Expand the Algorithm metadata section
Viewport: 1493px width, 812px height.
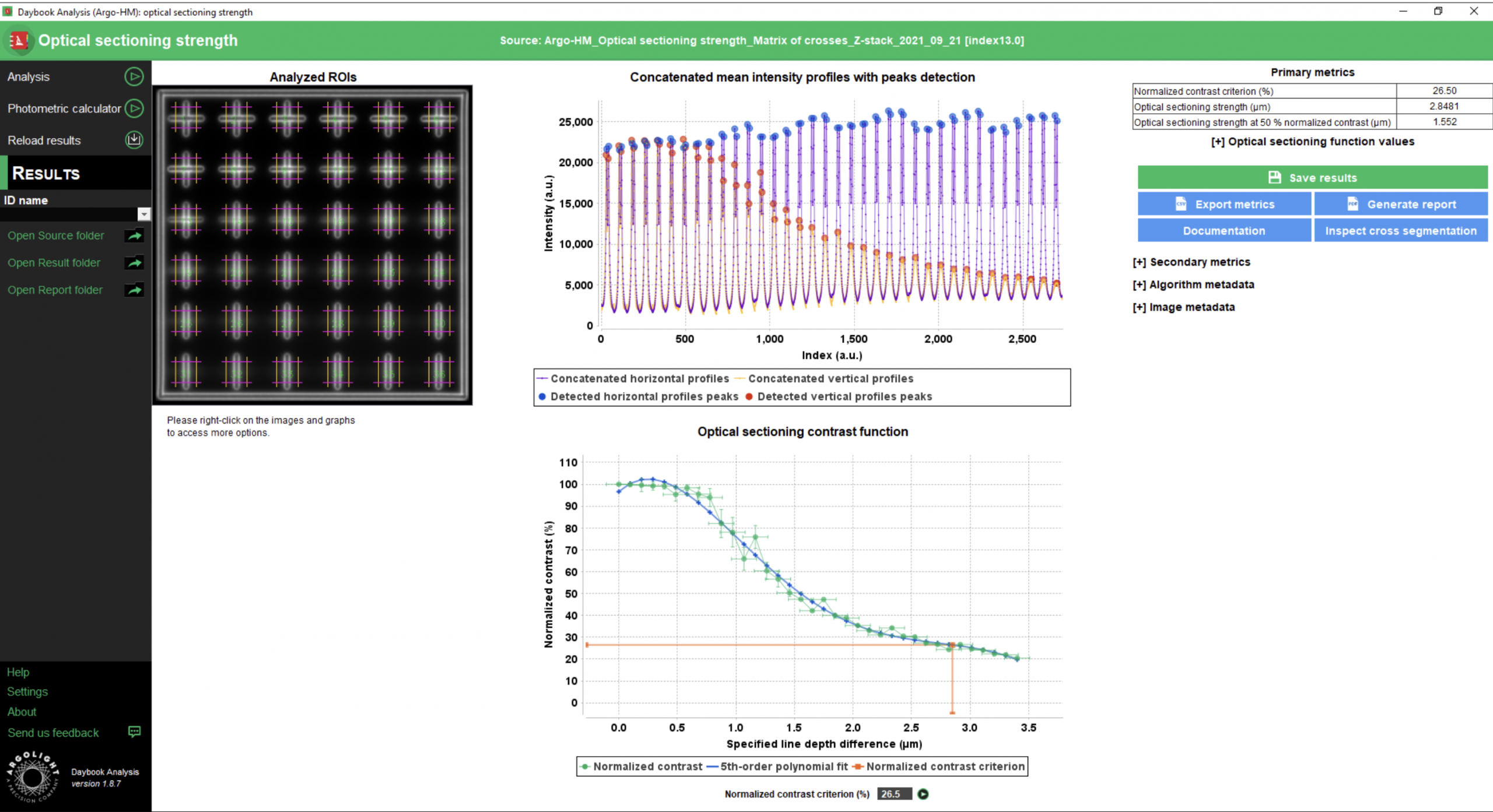tap(1193, 284)
